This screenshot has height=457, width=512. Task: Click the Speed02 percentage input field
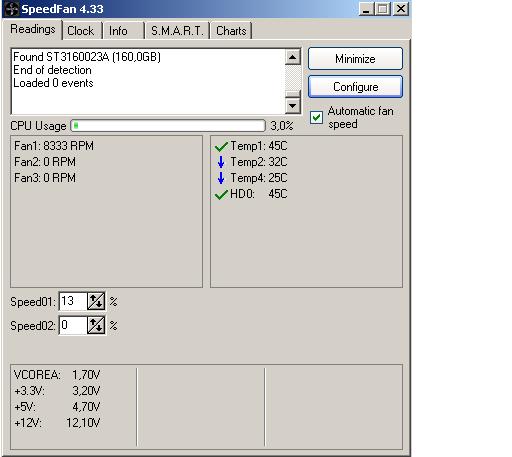(x=73, y=325)
